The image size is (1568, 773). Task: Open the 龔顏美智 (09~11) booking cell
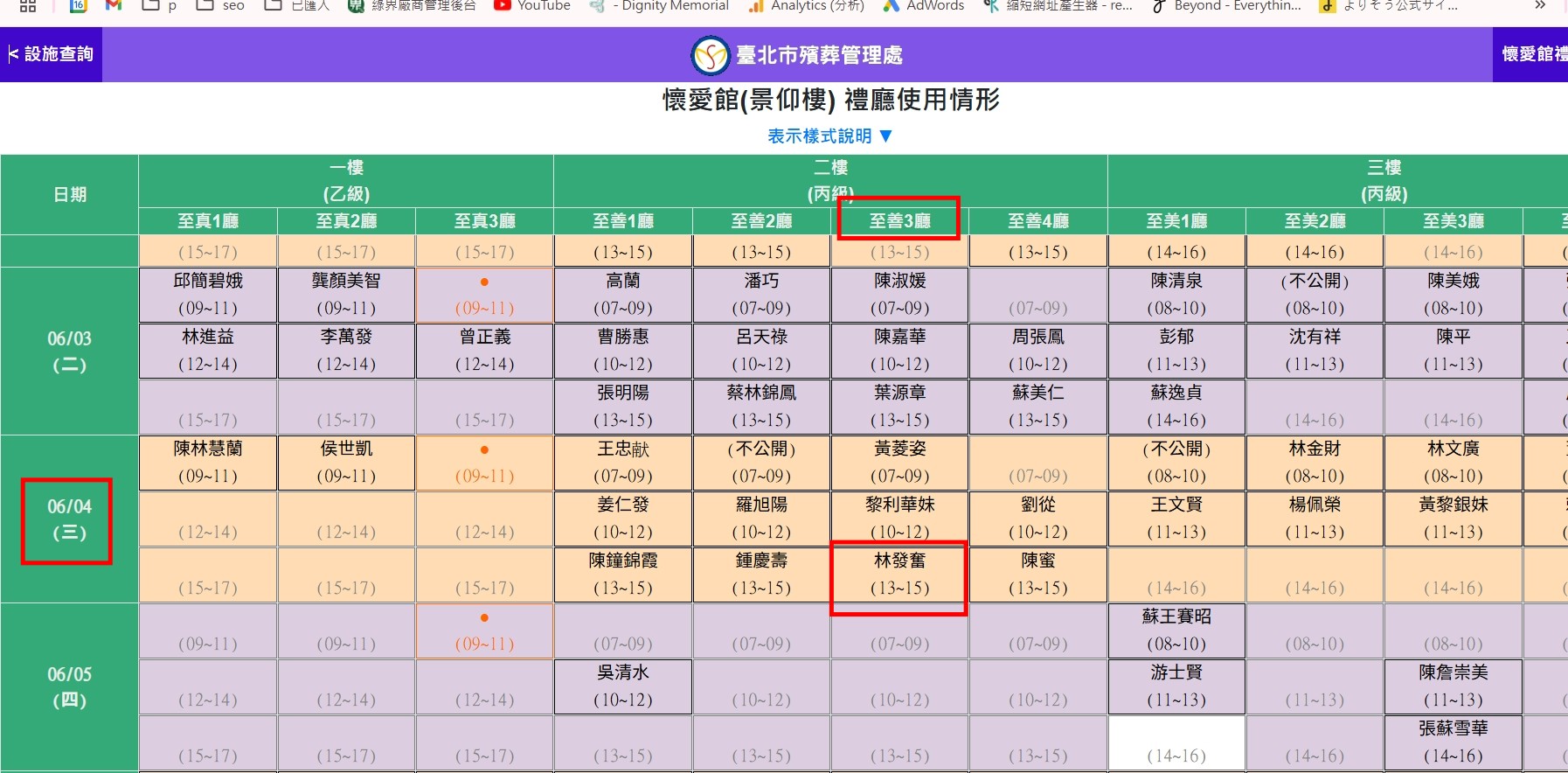pyautogui.click(x=346, y=295)
